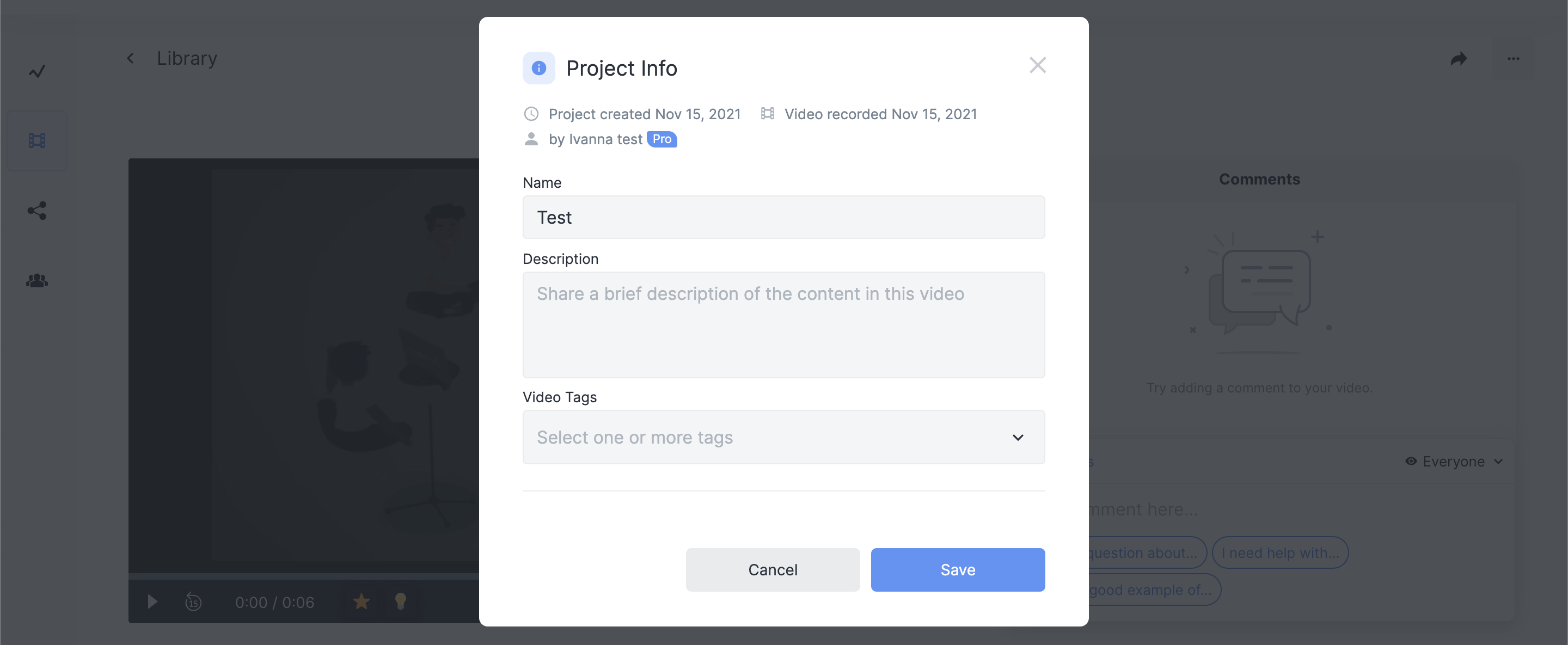Open the three-dot more options menu
The width and height of the screenshot is (1568, 645).
[1513, 59]
